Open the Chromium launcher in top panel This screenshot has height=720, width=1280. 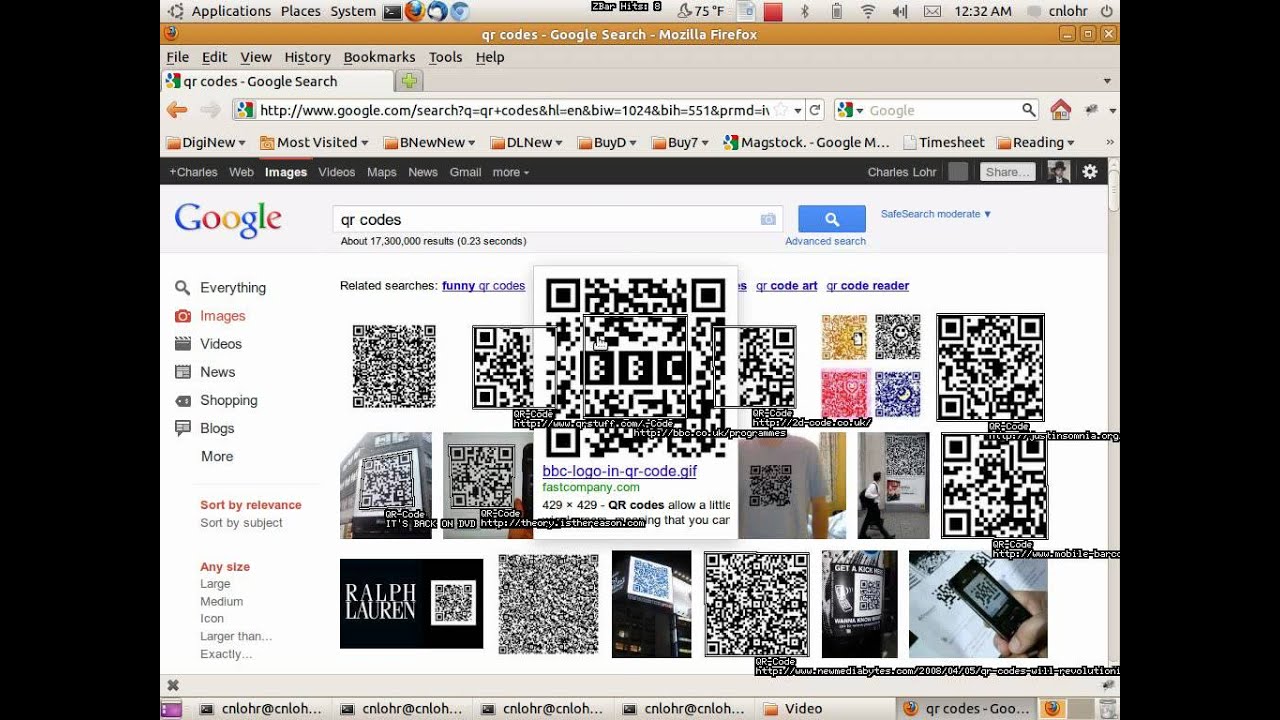coord(460,11)
